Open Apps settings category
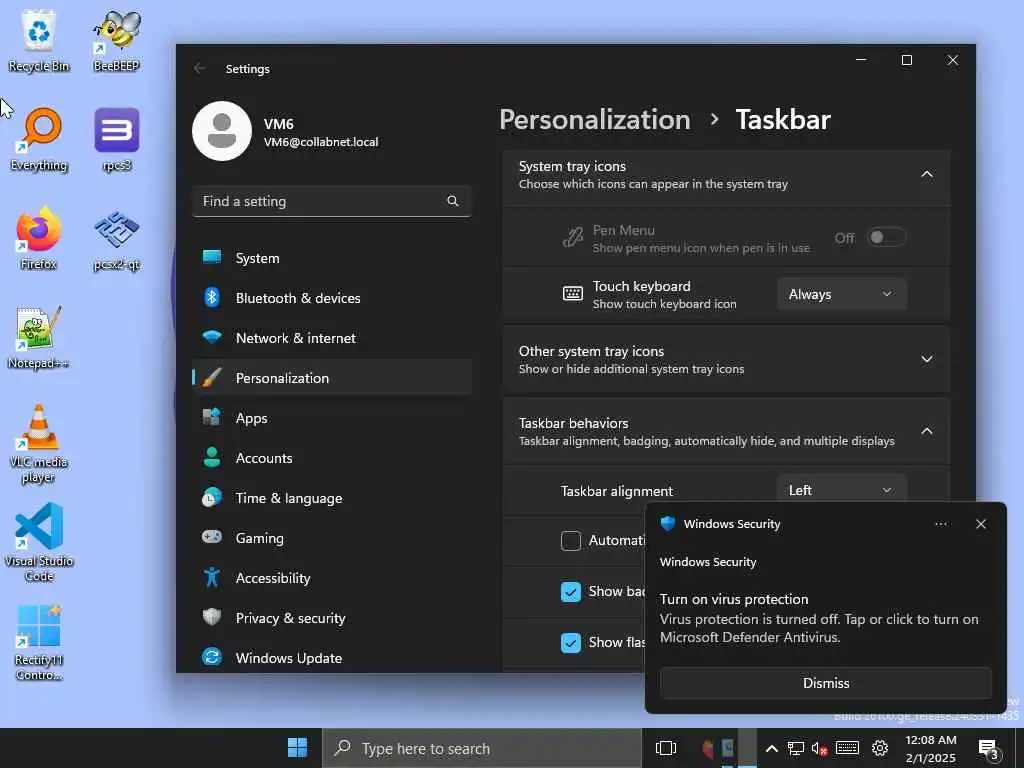 coord(332,418)
